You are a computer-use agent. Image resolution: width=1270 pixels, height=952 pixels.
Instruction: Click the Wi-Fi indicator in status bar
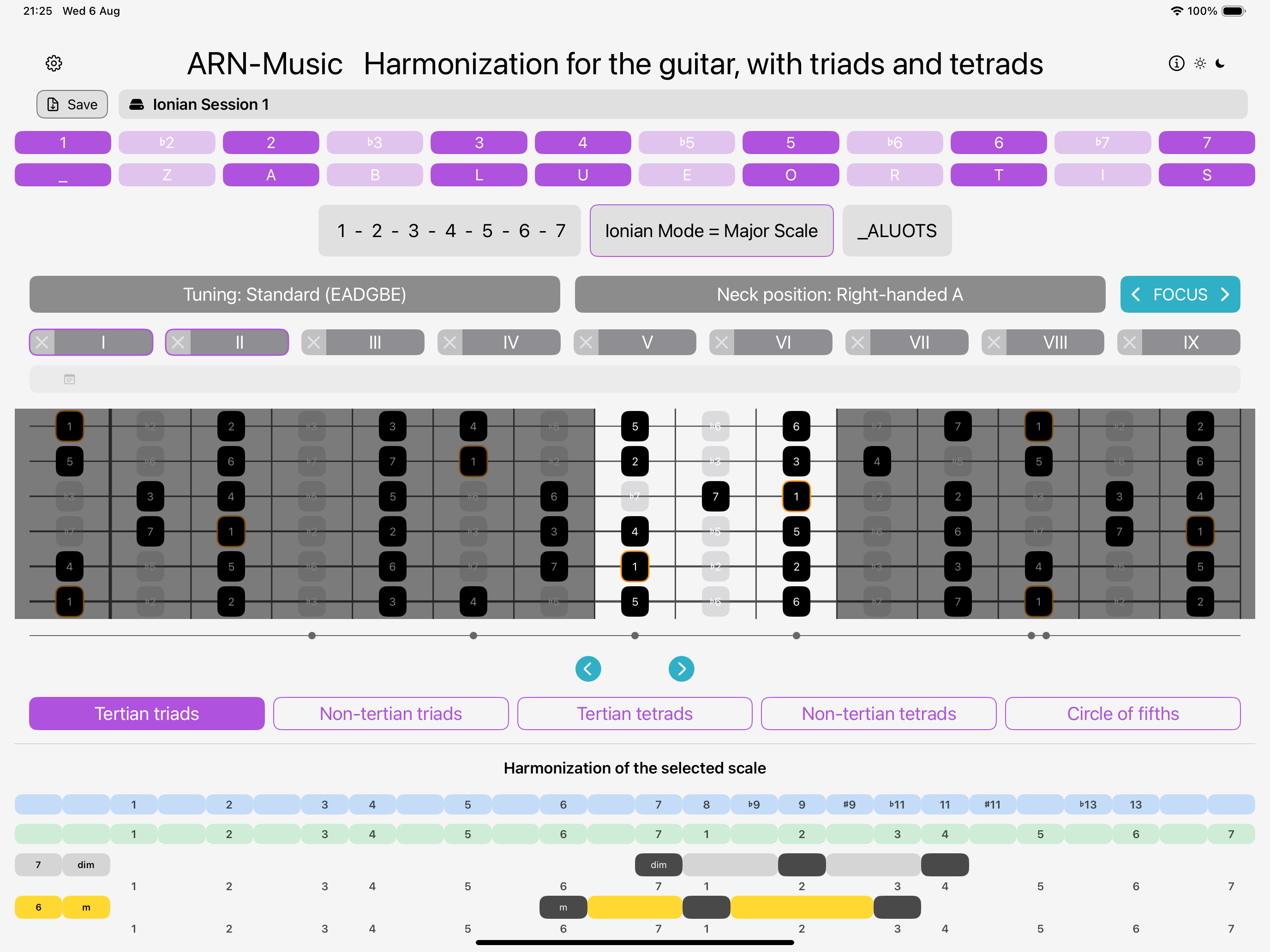(1176, 11)
